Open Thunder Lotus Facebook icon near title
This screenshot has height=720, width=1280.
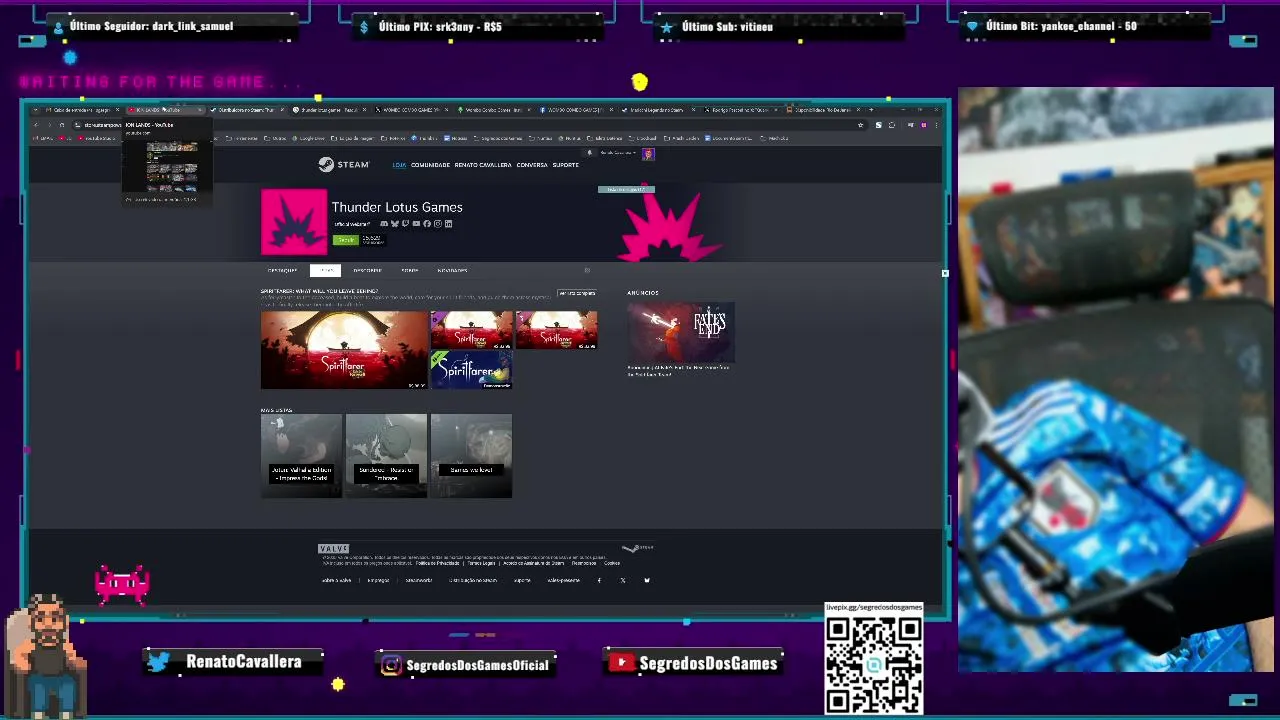click(427, 224)
